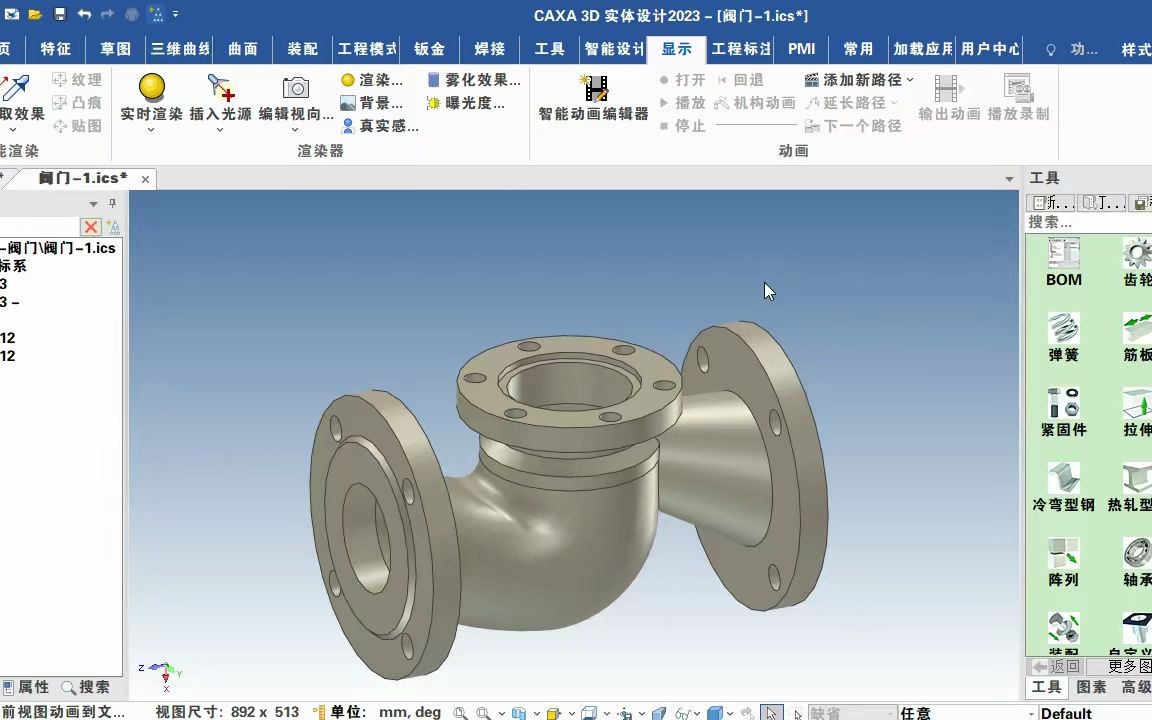Viewport: 1152px width, 720px height.
Task: Switch to the 智能设计 ribbon tab
Action: (x=614, y=49)
